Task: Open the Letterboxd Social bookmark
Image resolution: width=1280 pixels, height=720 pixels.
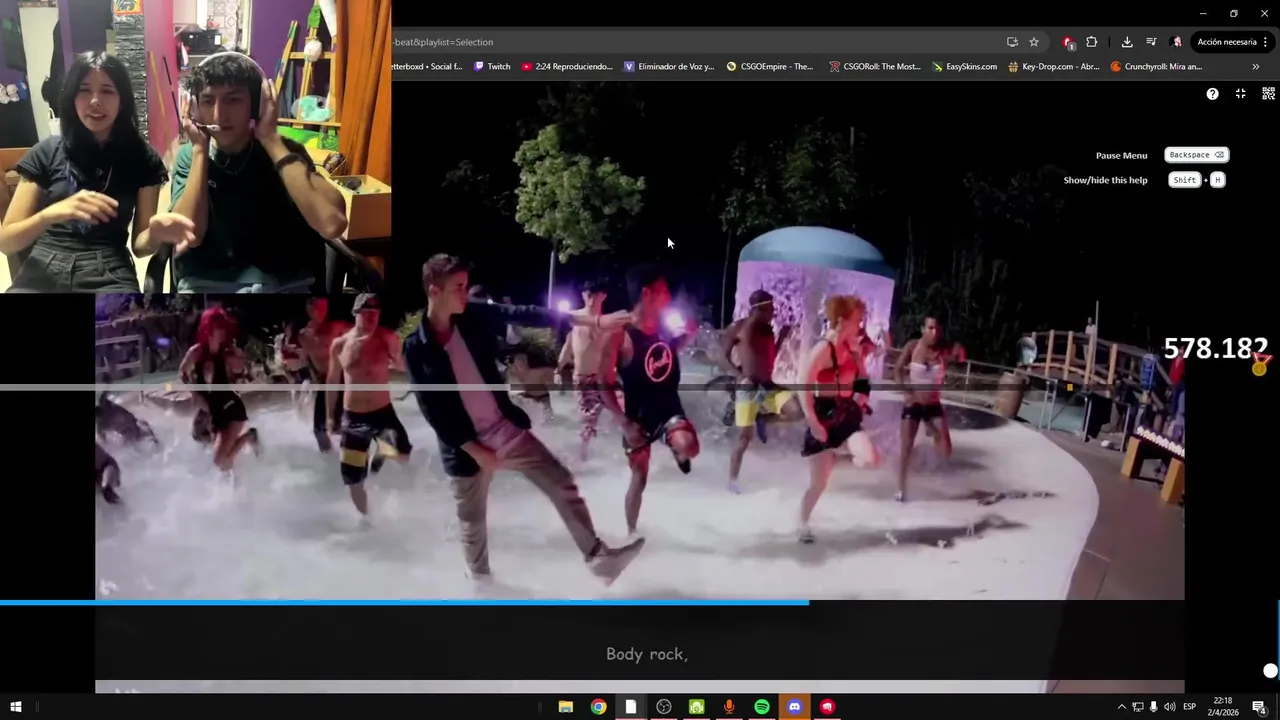Action: tap(427, 67)
